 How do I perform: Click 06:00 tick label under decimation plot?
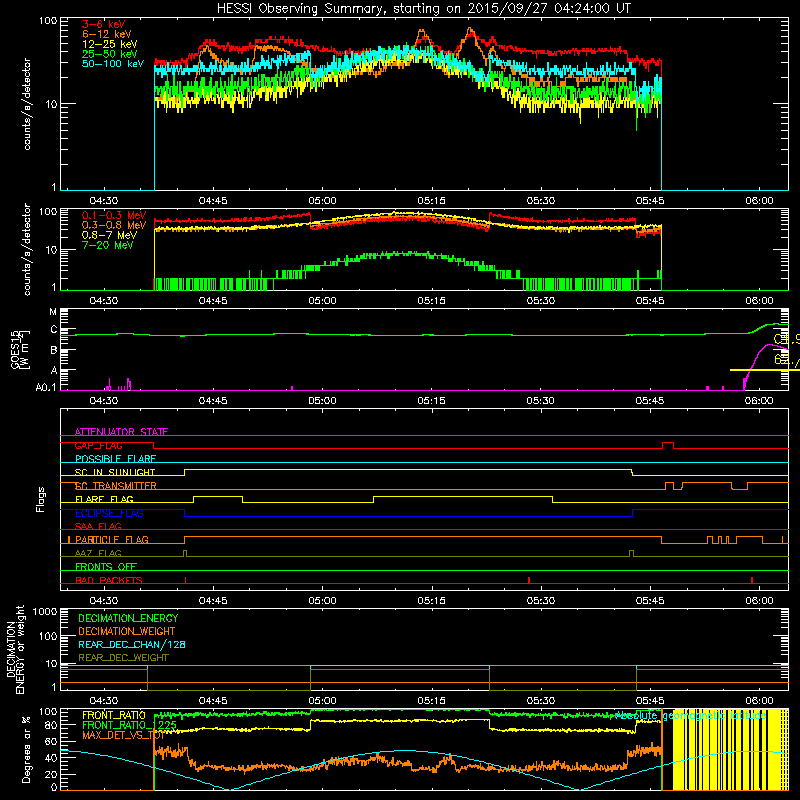[x=759, y=701]
